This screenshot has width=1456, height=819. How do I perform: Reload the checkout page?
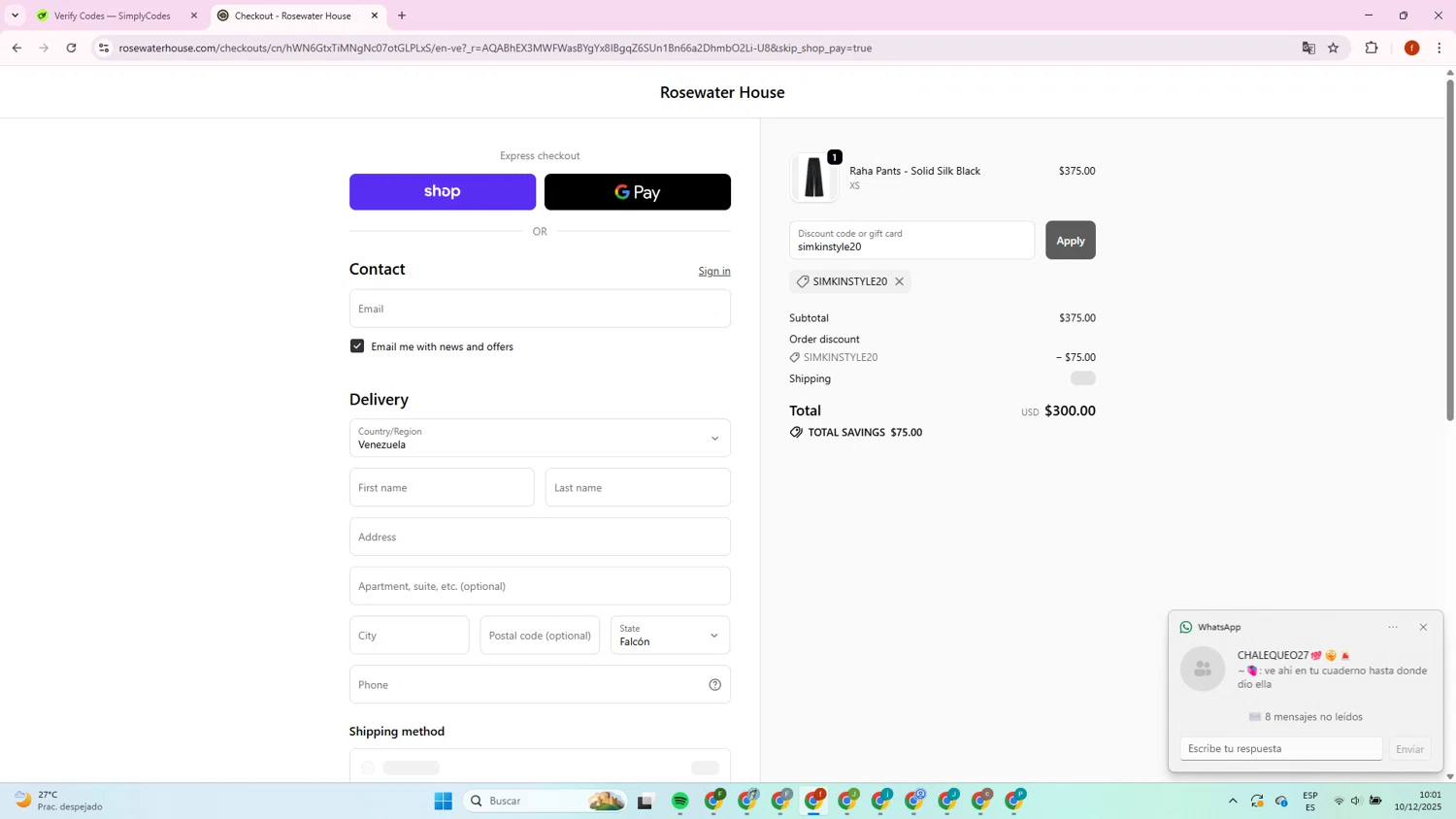point(71,48)
